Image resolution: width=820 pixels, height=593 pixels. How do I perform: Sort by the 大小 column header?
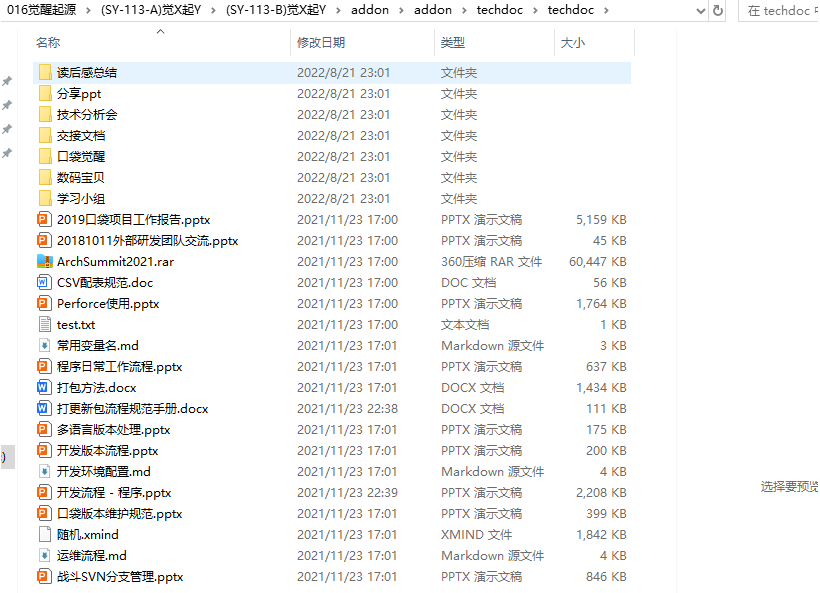click(x=572, y=43)
